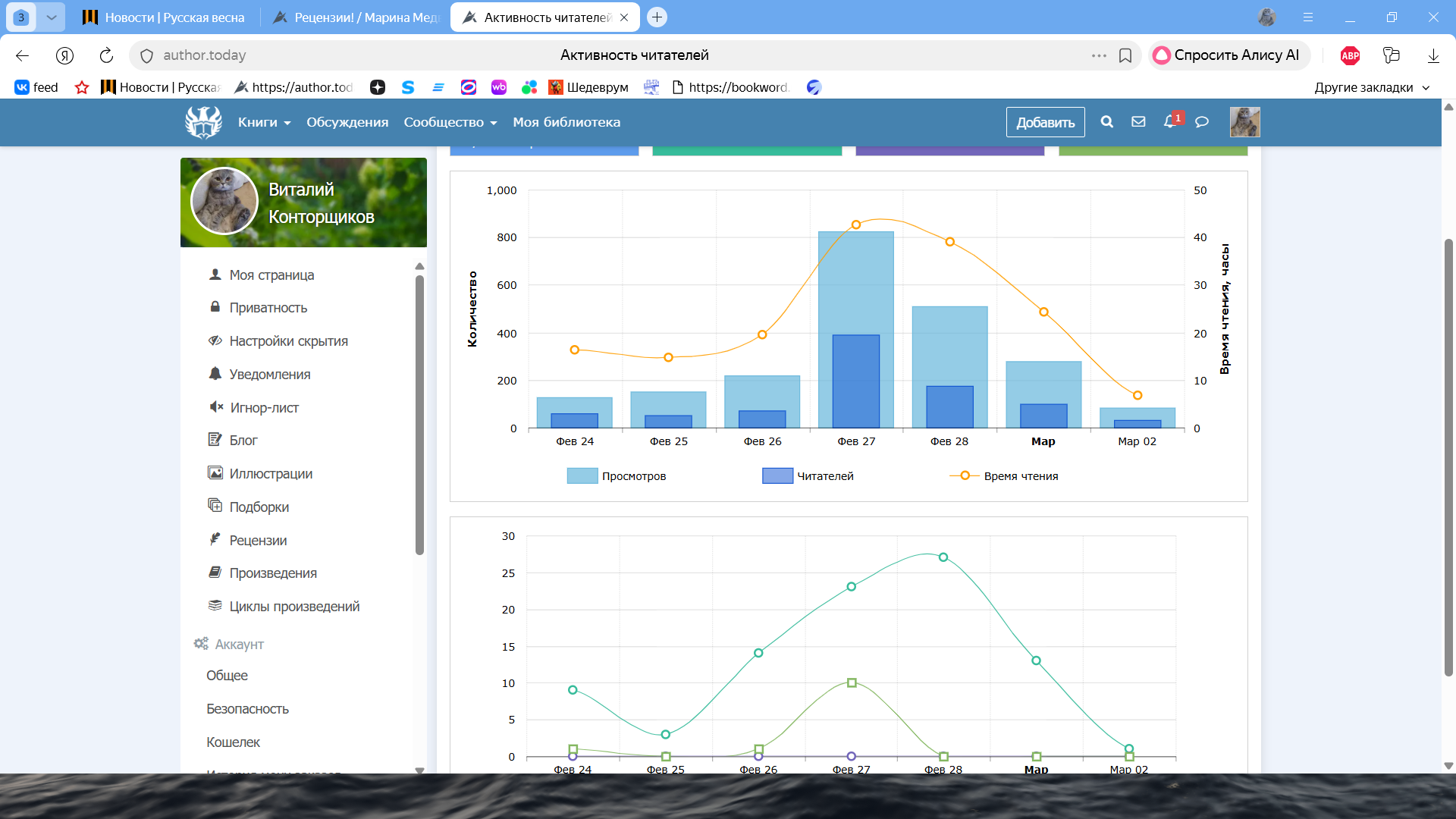Toggle Читателей series in chart legend
Image resolution: width=1456 pixels, height=819 pixels.
[x=808, y=476]
